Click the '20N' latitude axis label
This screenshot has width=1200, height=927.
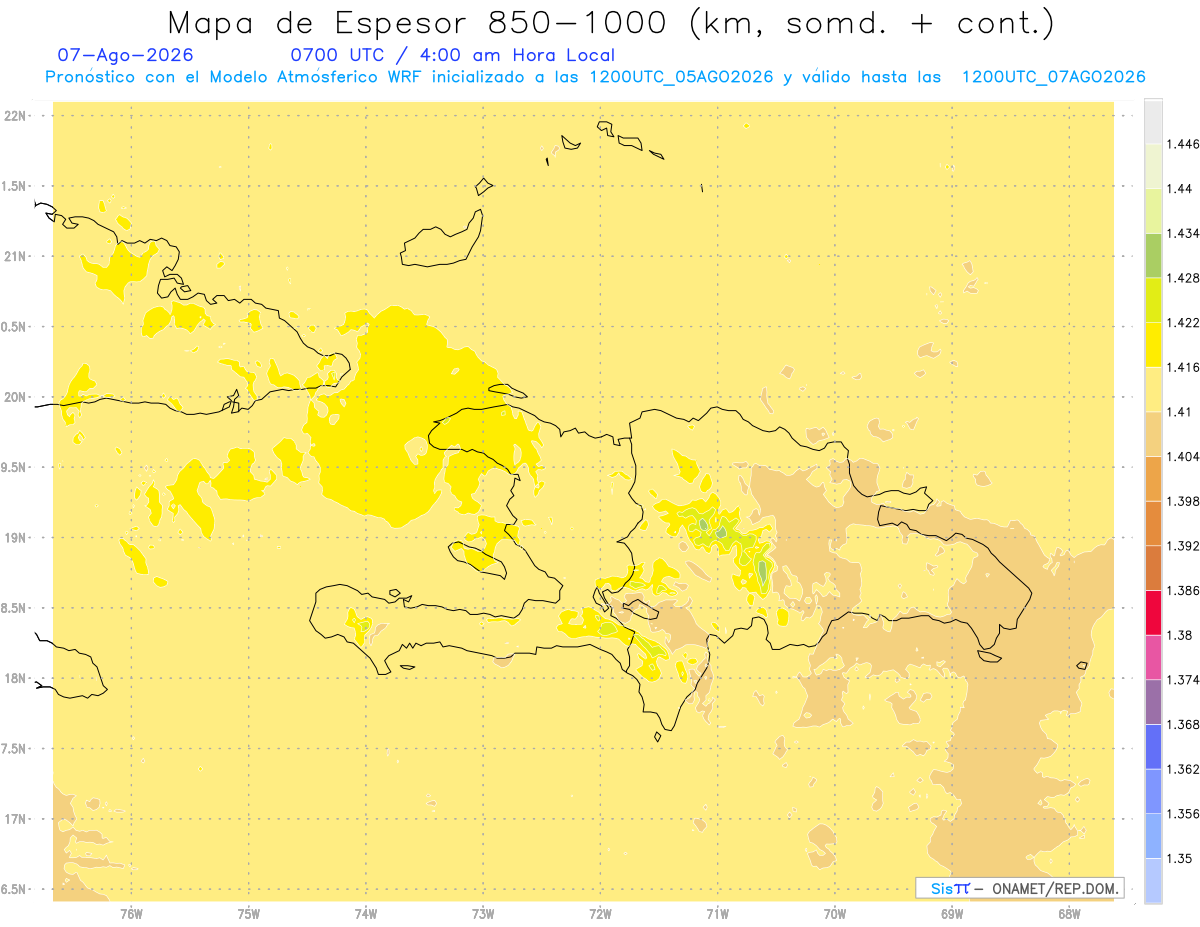pos(15,397)
